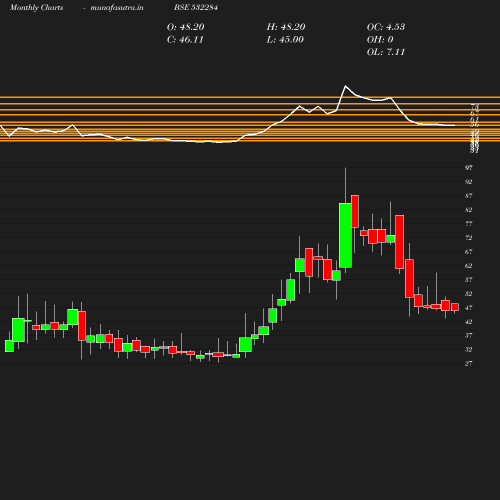Select the high value 'H: 48.20'
This screenshot has height=500, width=500.
coord(286,27)
